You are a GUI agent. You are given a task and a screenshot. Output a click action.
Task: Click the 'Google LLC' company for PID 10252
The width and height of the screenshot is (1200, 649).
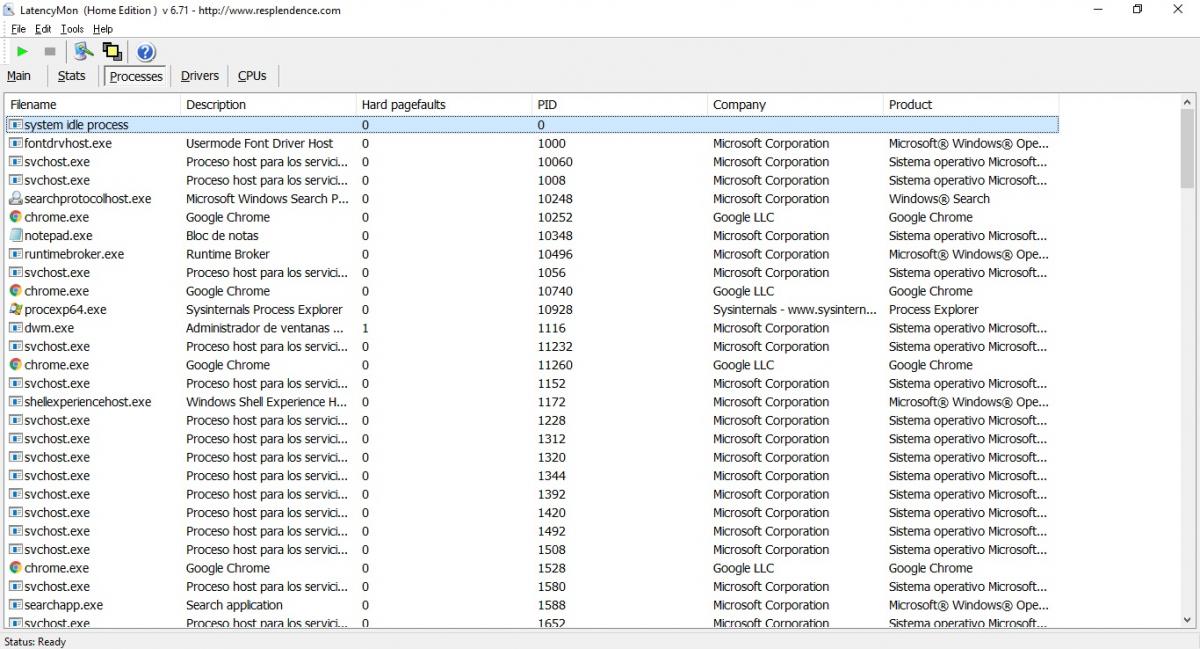pos(743,217)
